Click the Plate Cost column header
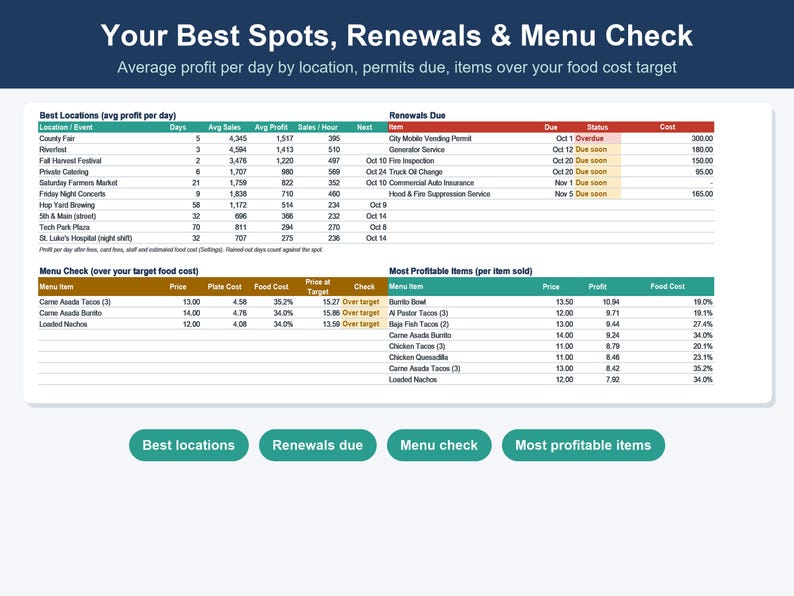The height and width of the screenshot is (596, 794). pyautogui.click(x=224, y=287)
